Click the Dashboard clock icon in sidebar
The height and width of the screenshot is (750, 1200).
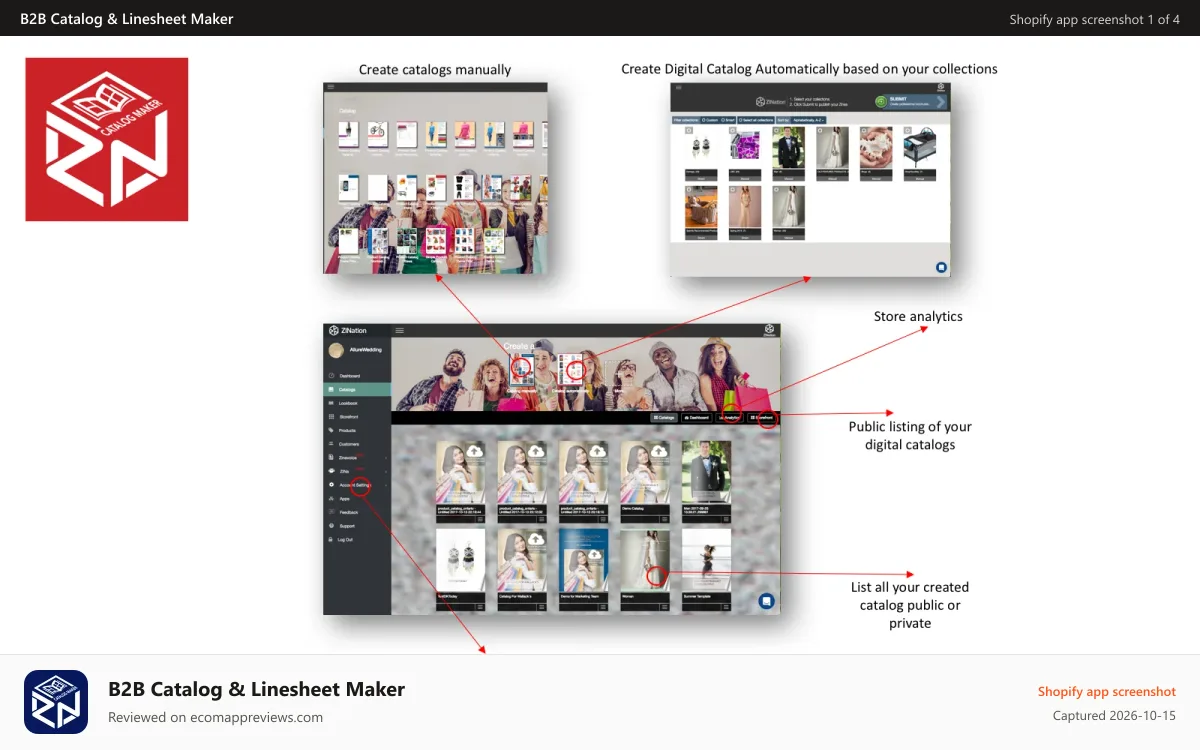click(x=331, y=376)
